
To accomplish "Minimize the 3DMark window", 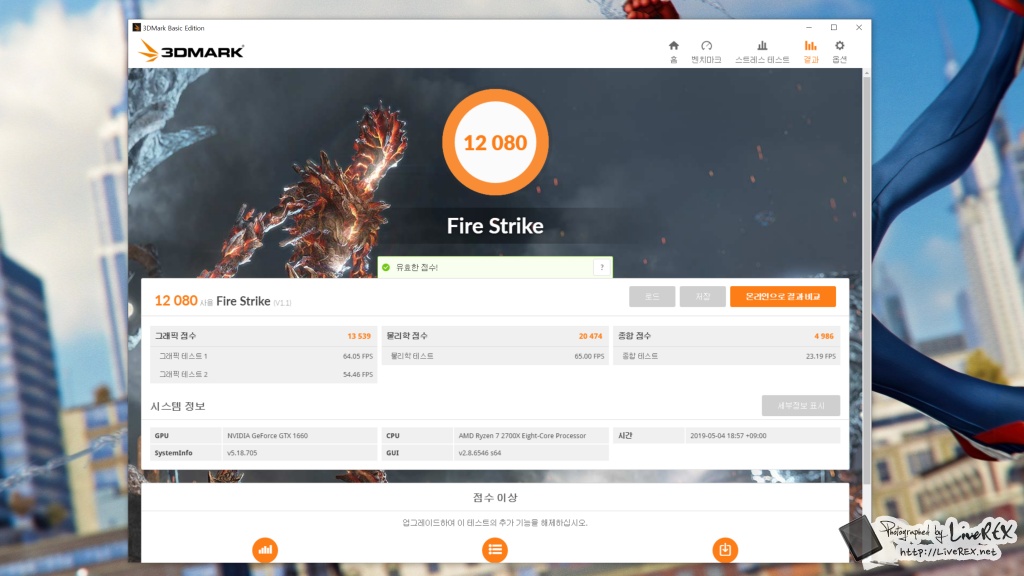I will pos(809,27).
